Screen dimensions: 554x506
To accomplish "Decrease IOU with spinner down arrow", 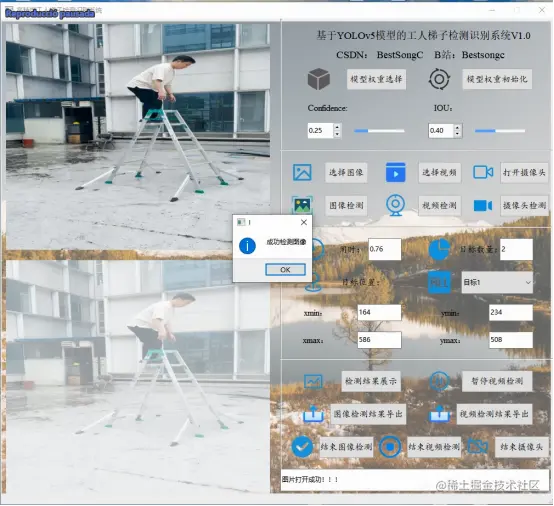I will pos(458,134).
